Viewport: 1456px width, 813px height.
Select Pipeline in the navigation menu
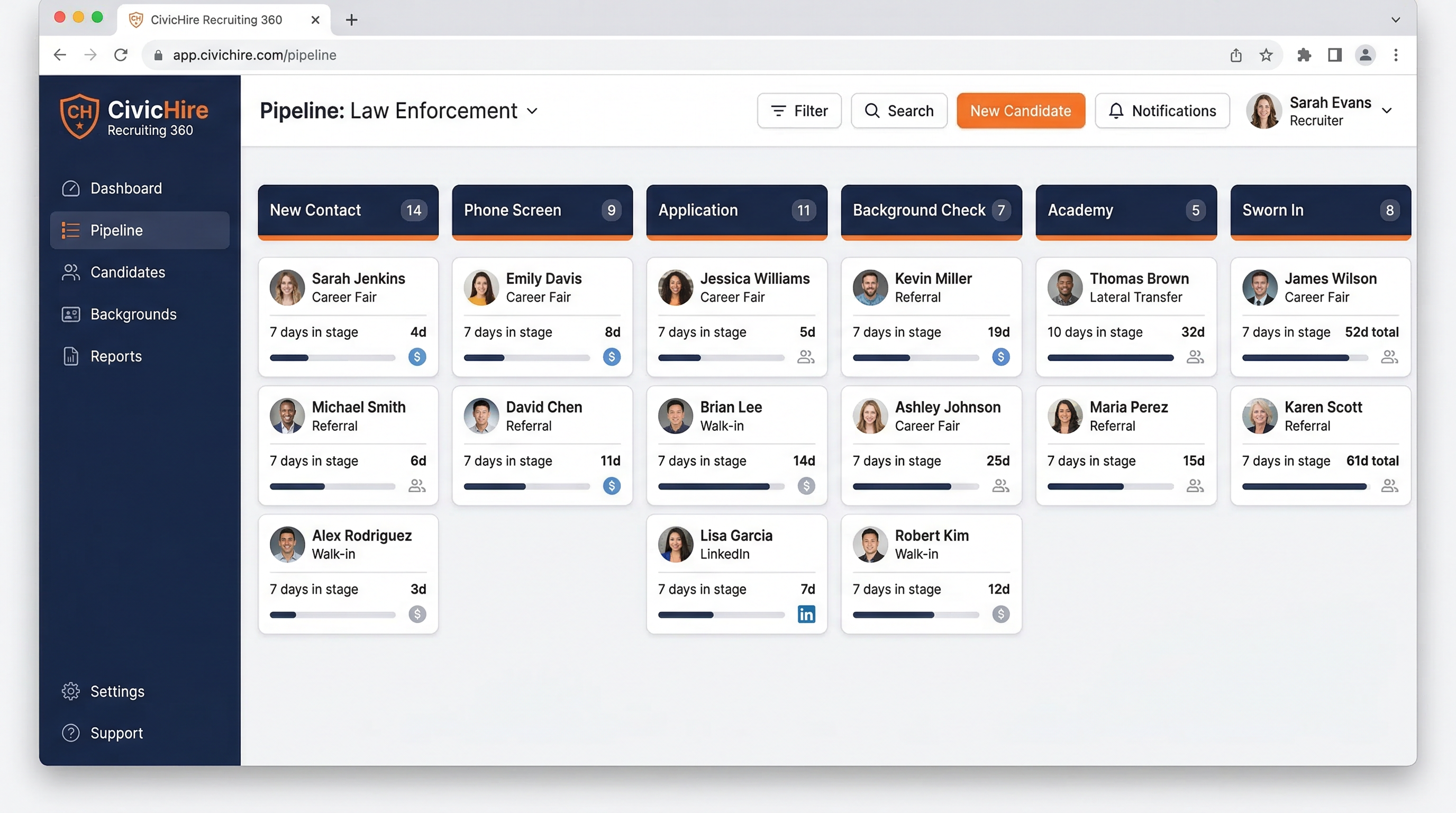116,230
